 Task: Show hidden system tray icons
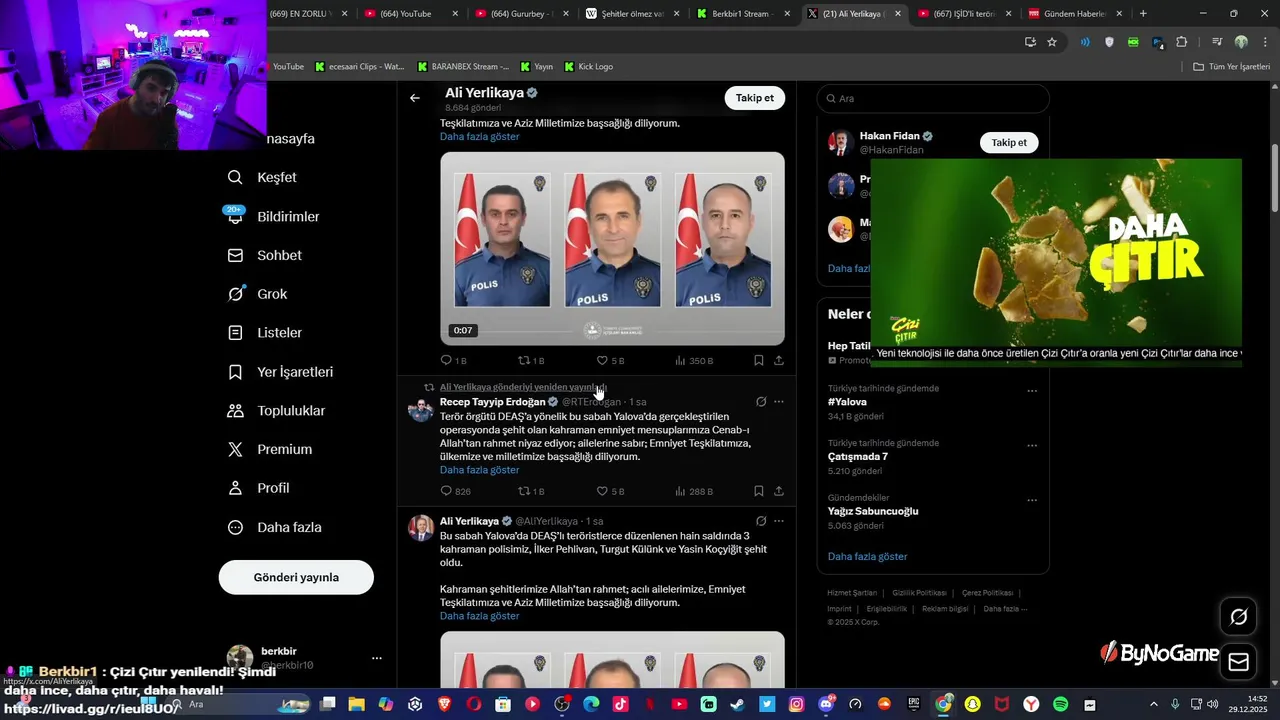click(x=1153, y=704)
